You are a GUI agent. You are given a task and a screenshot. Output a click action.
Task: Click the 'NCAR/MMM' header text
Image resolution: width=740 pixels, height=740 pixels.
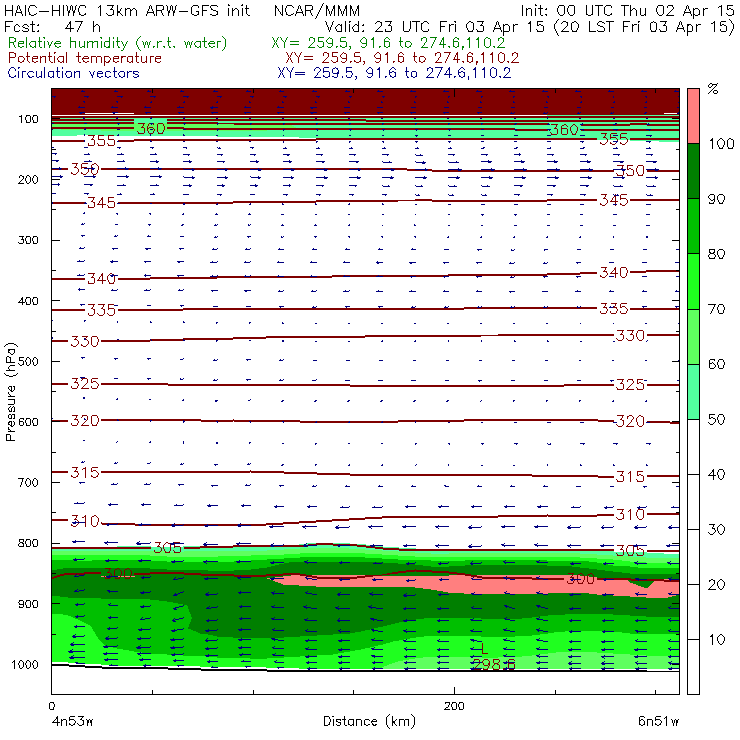click(317, 11)
